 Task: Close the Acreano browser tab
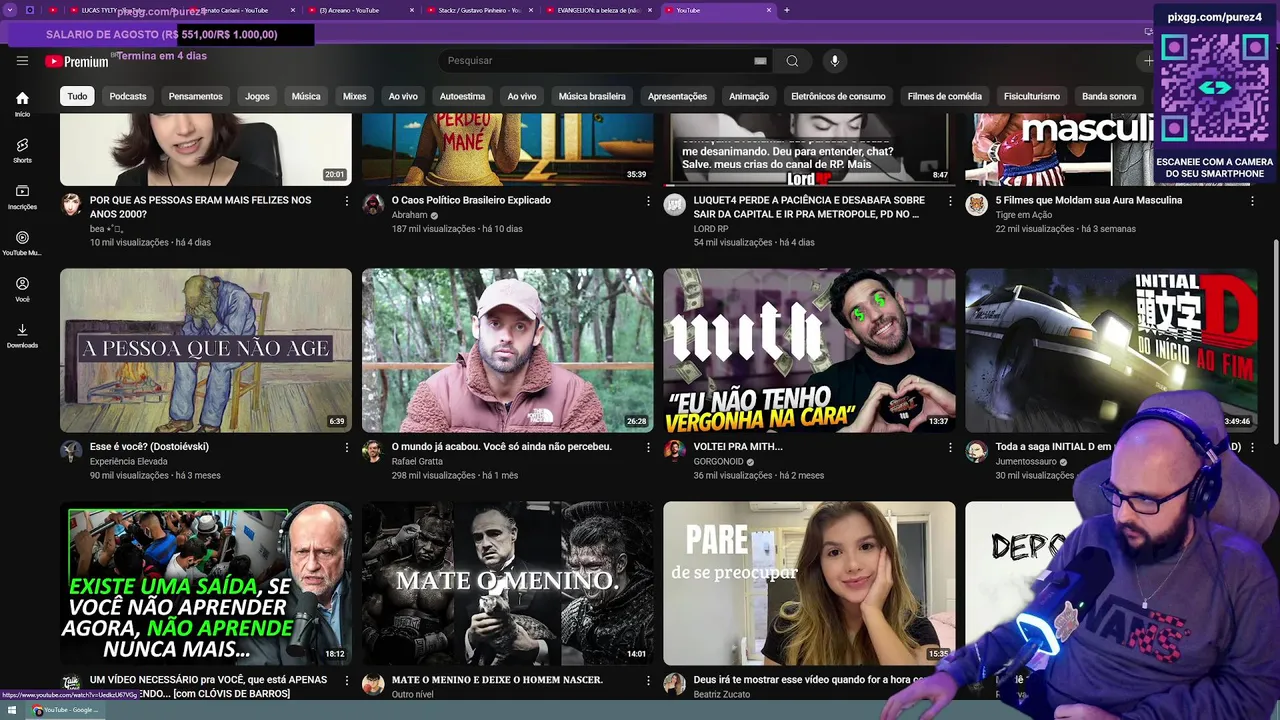click(x=411, y=10)
